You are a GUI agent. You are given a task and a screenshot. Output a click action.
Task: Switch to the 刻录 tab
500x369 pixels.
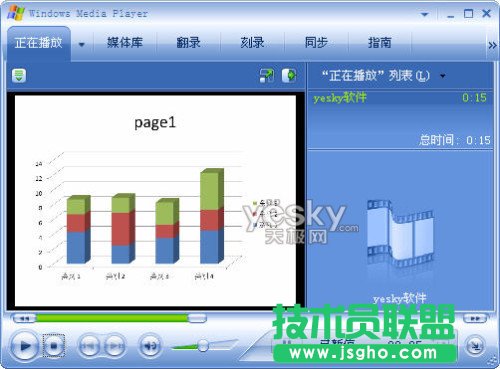252,43
